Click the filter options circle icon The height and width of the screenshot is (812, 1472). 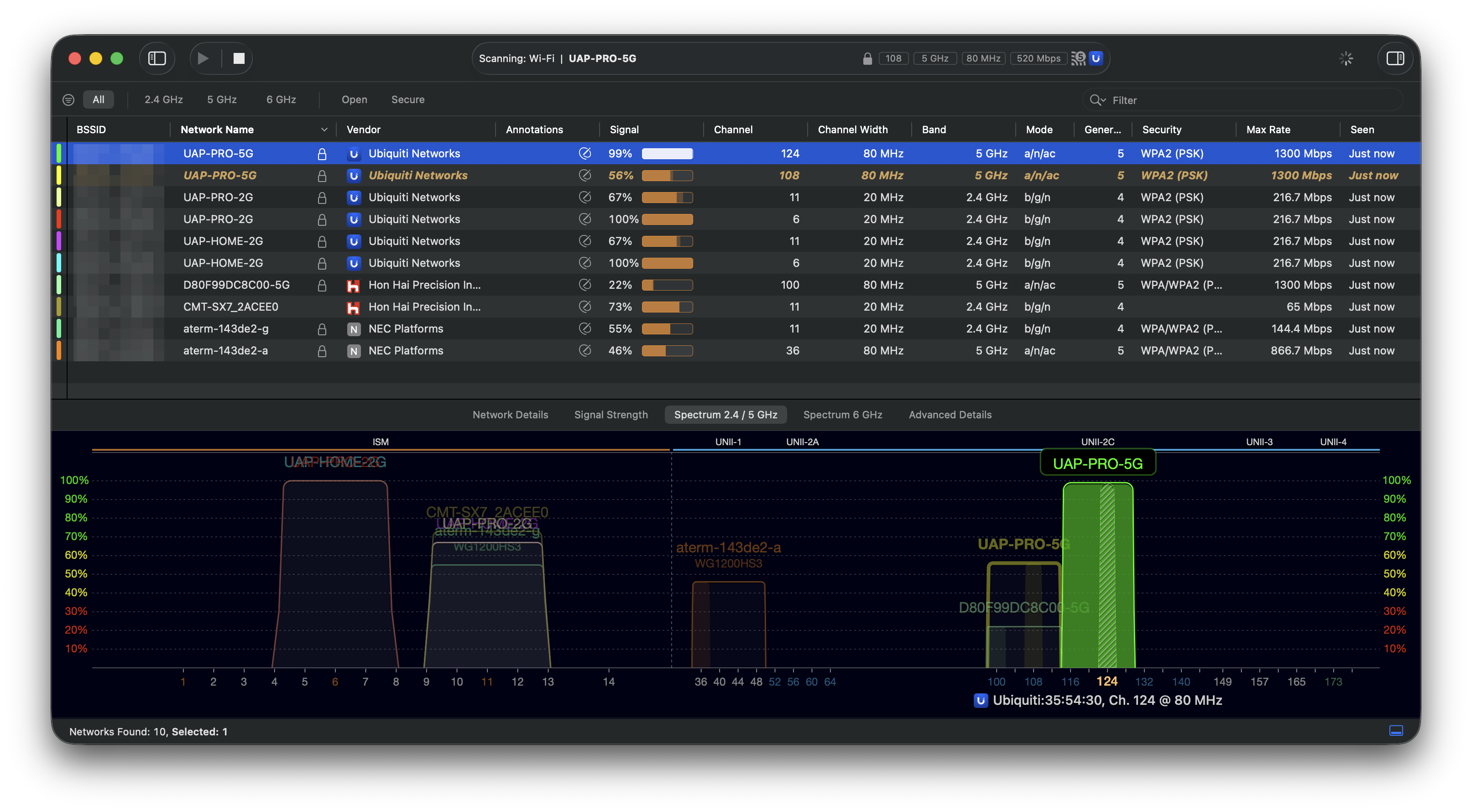(68, 100)
